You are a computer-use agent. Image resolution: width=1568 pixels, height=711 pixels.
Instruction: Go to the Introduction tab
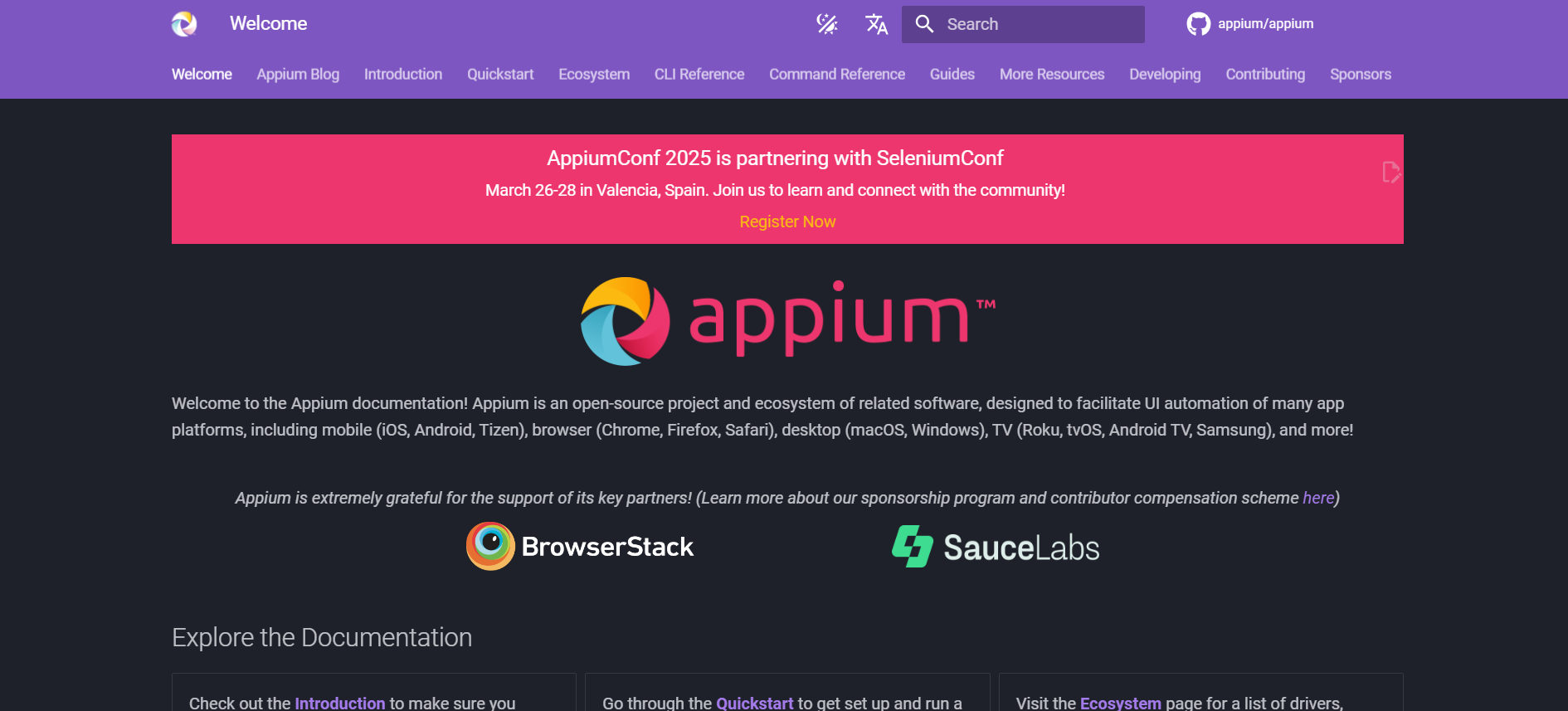click(403, 74)
